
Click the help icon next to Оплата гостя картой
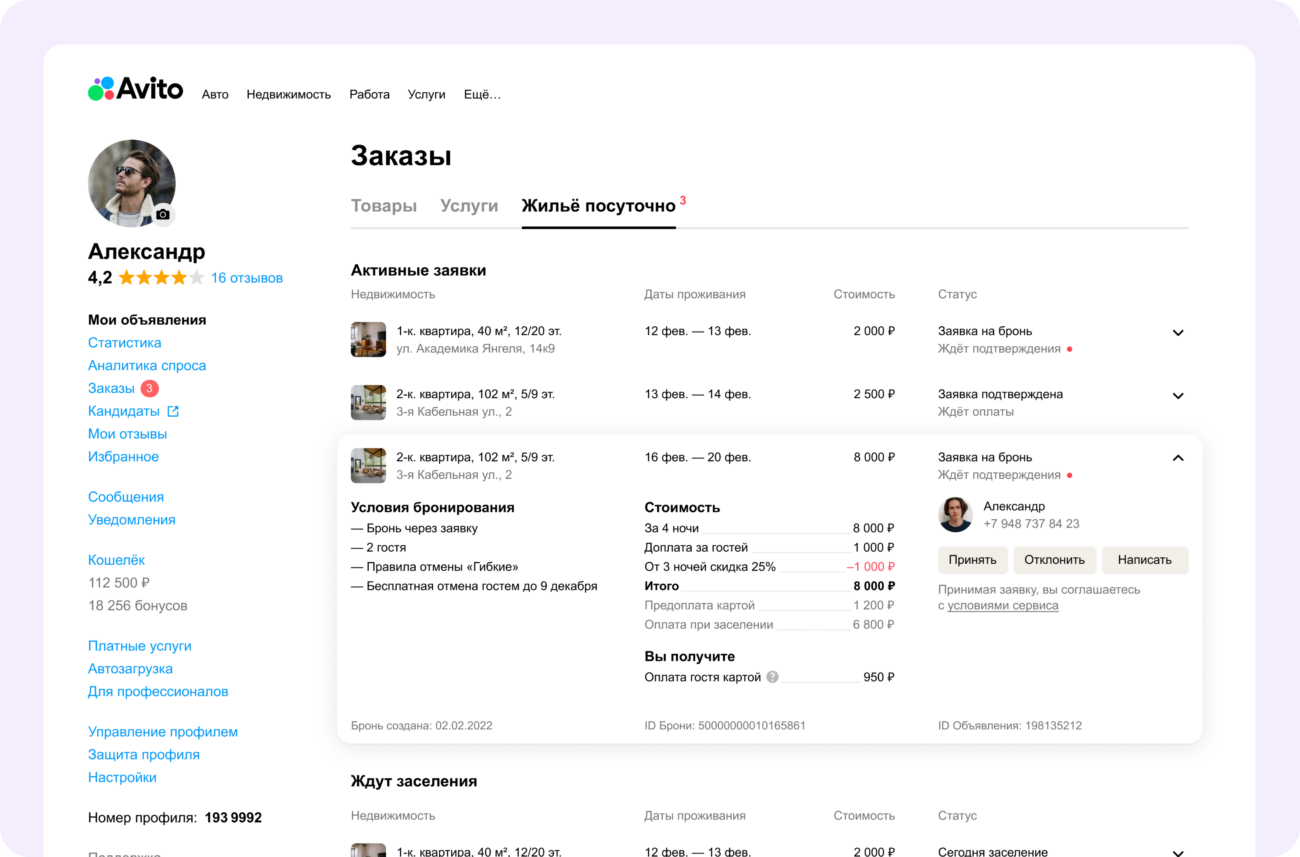[x=772, y=677]
